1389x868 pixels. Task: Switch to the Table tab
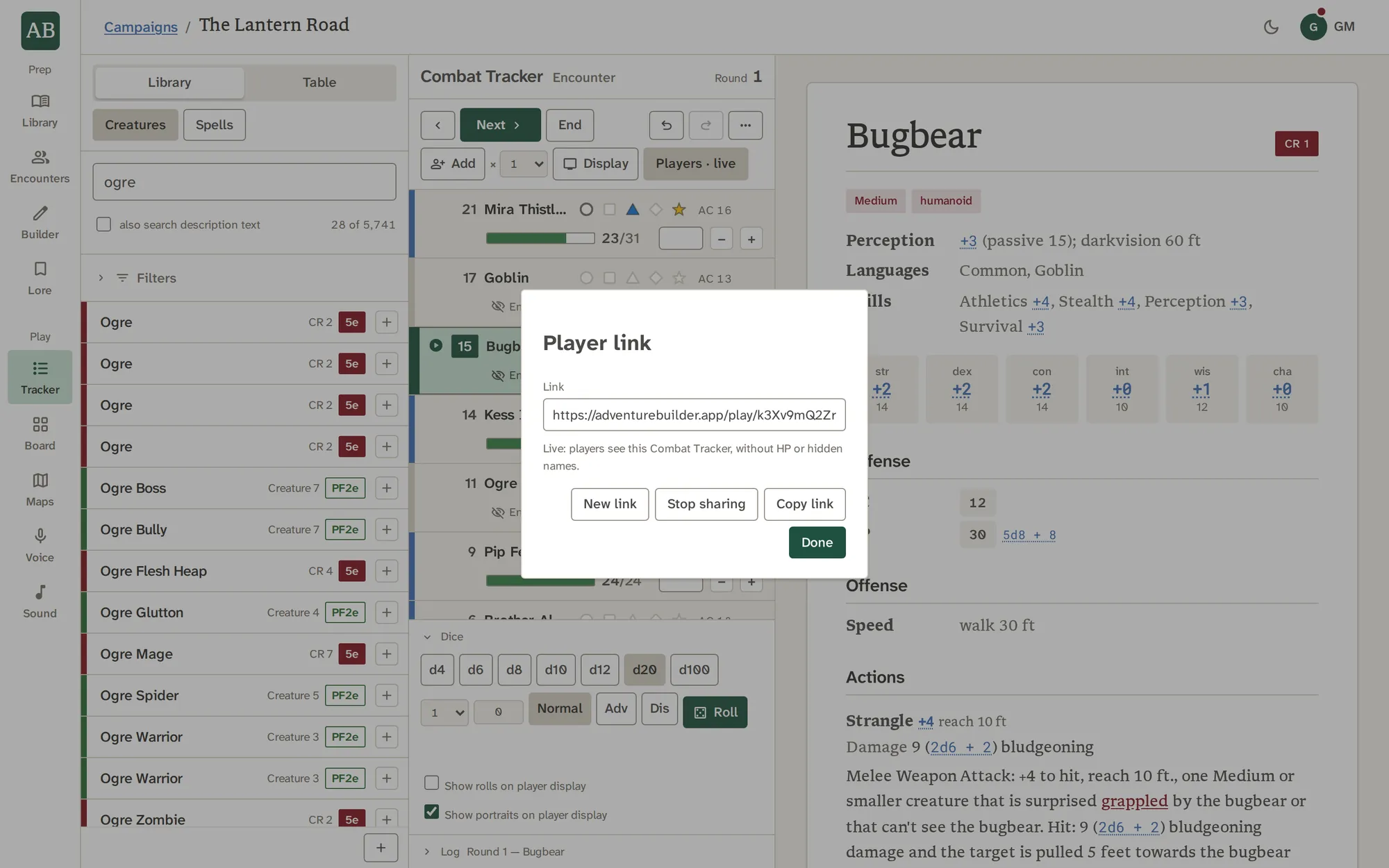(319, 83)
